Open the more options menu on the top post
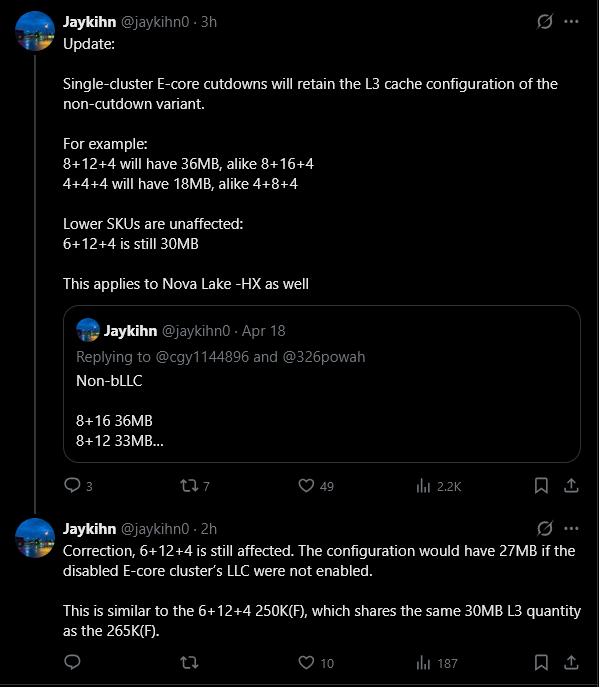Image resolution: width=599 pixels, height=687 pixels. 571,21
